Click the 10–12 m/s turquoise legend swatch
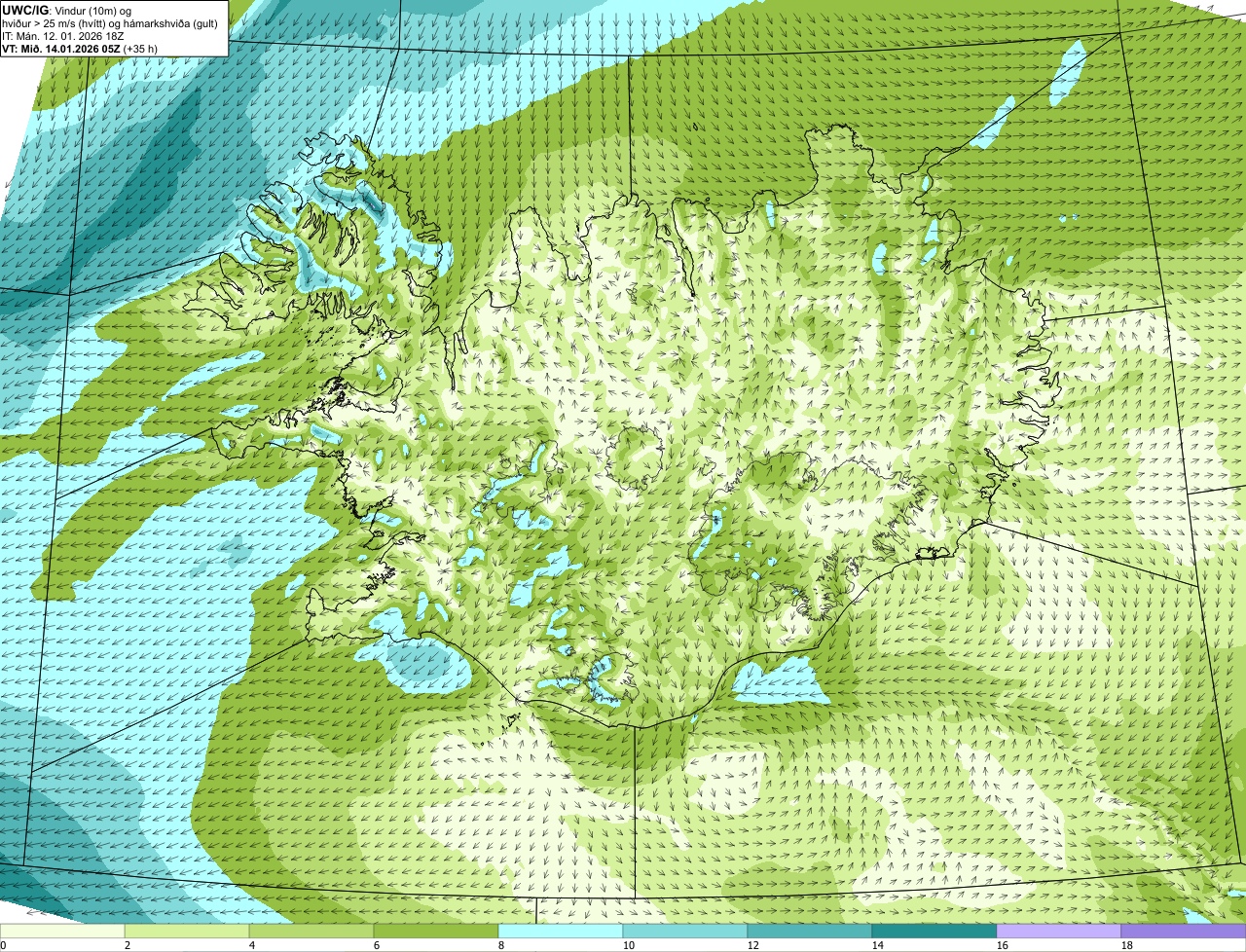Image resolution: width=1246 pixels, height=952 pixels. pos(685,931)
